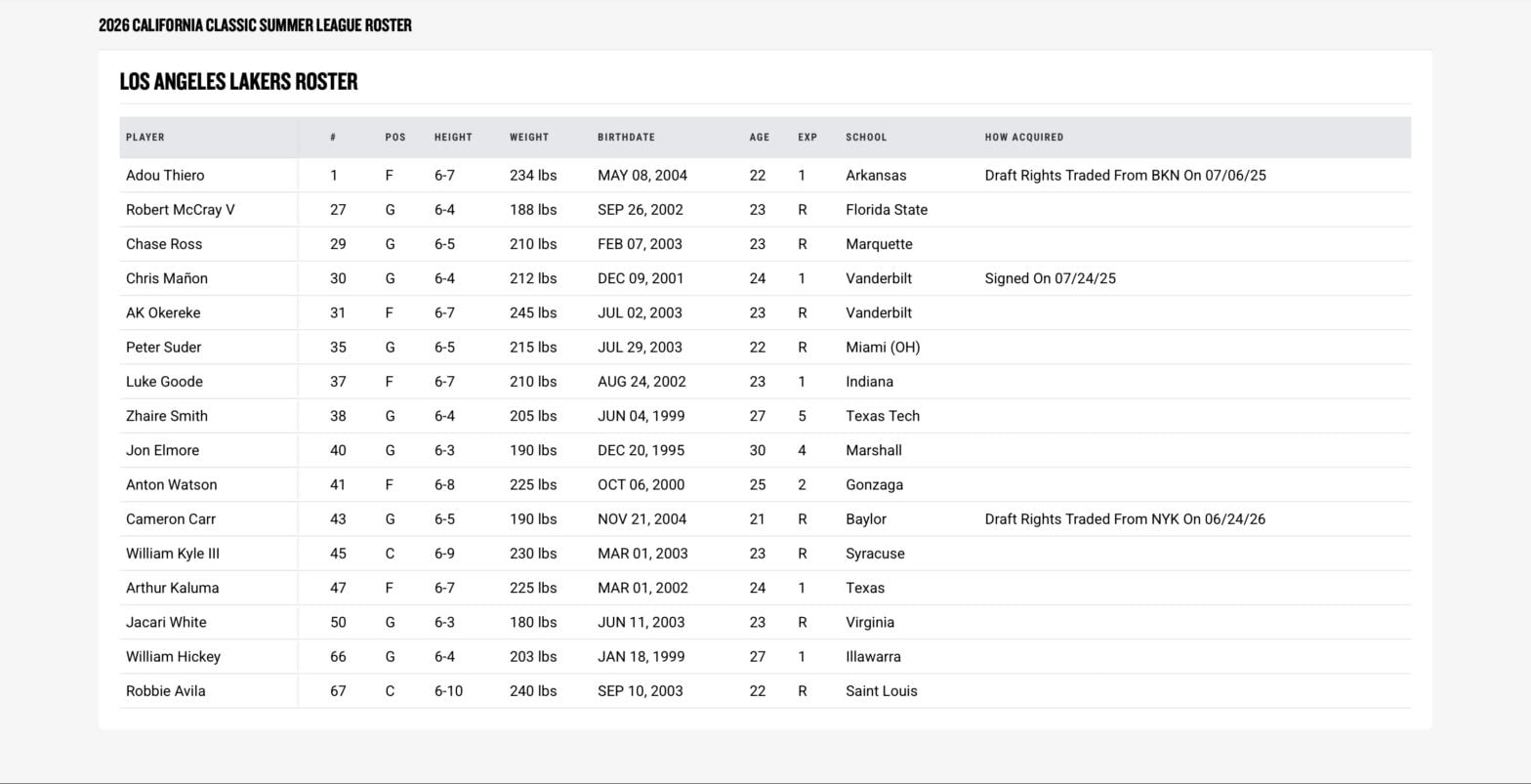Open AK Okereke player page
The image size is (1531, 784).
163,313
